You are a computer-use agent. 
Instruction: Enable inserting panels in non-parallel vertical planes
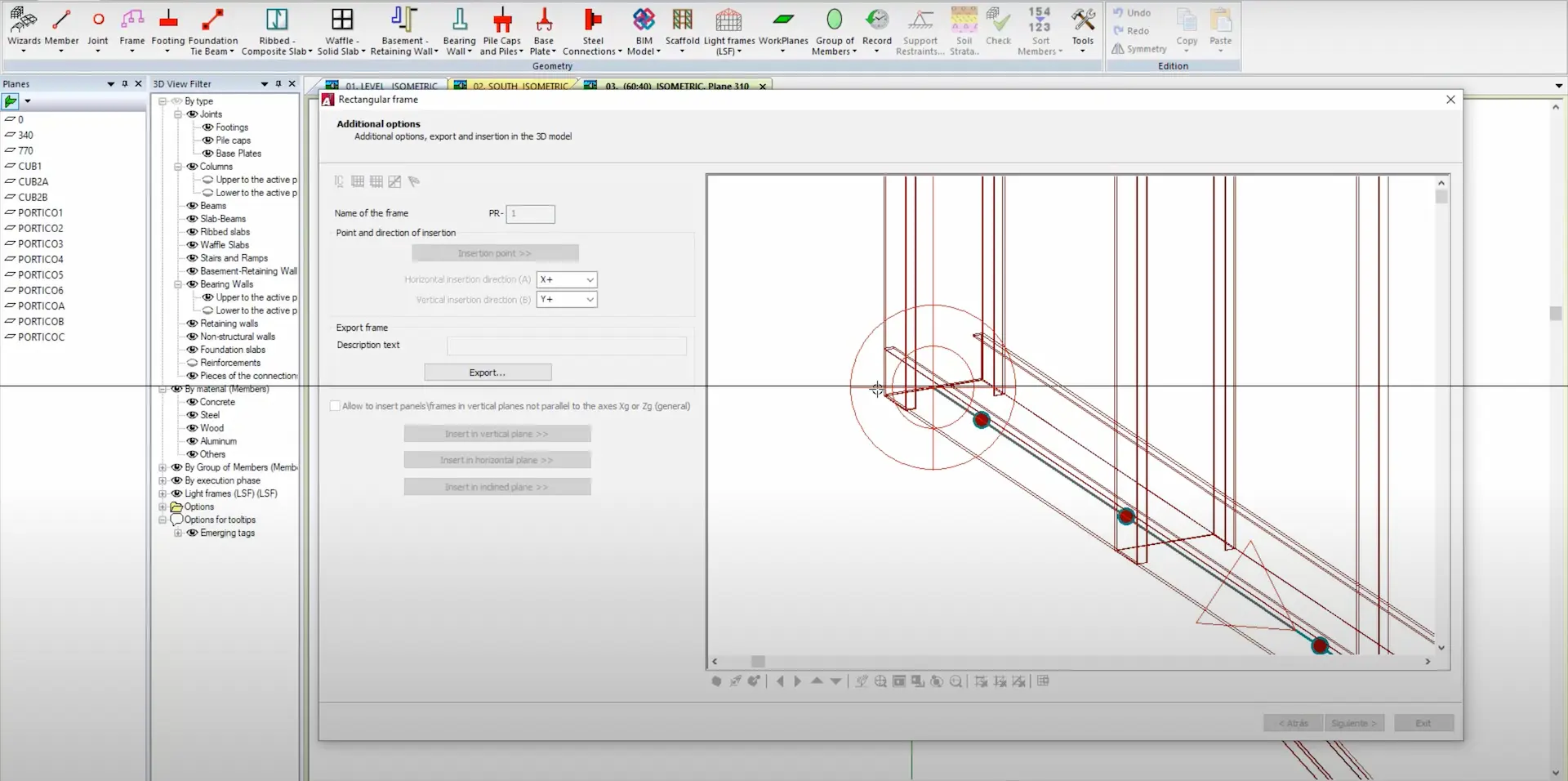click(335, 406)
